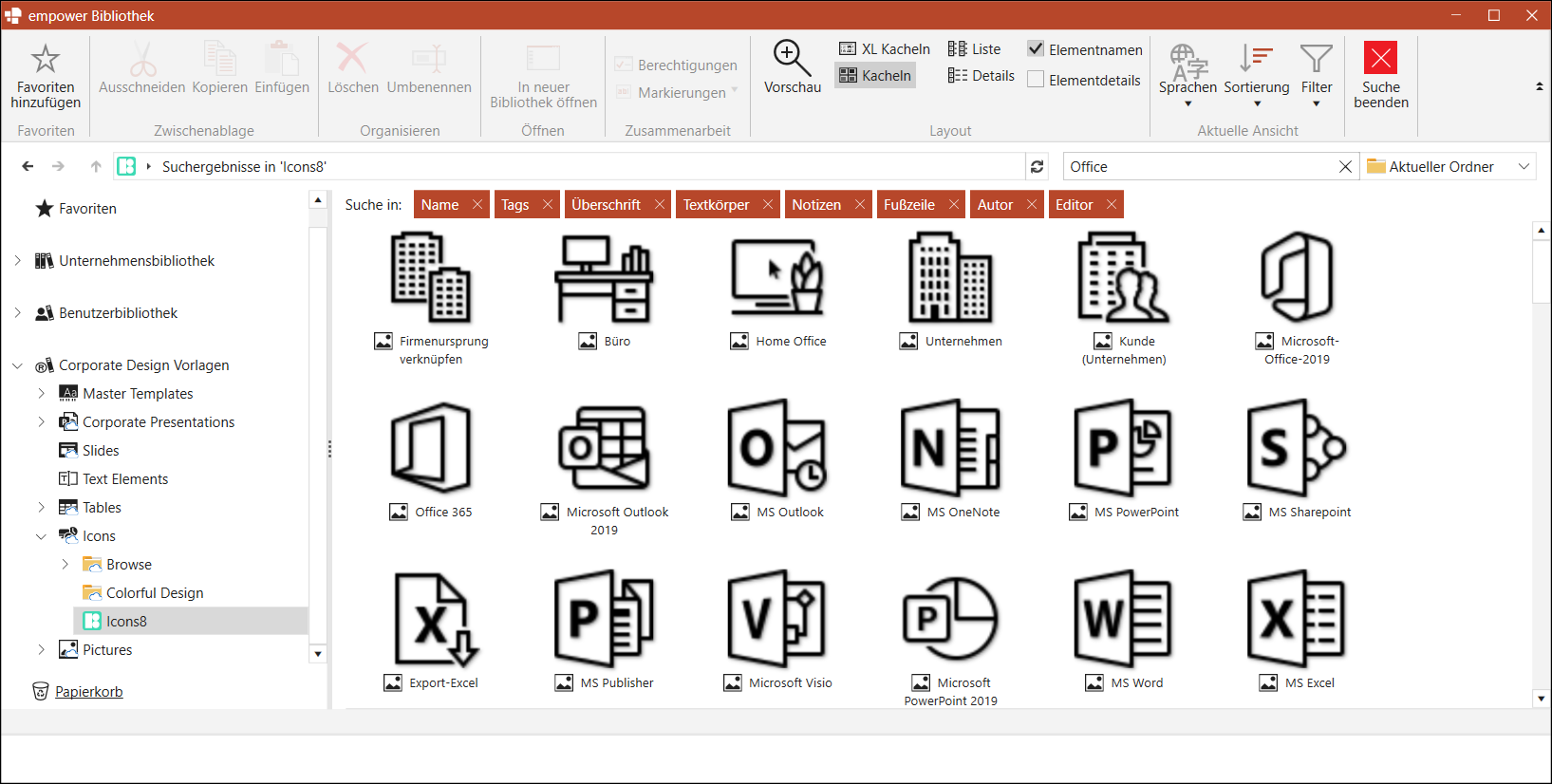Switch layout to XL Kacheln
This screenshot has width=1552, height=784.
coord(884,49)
